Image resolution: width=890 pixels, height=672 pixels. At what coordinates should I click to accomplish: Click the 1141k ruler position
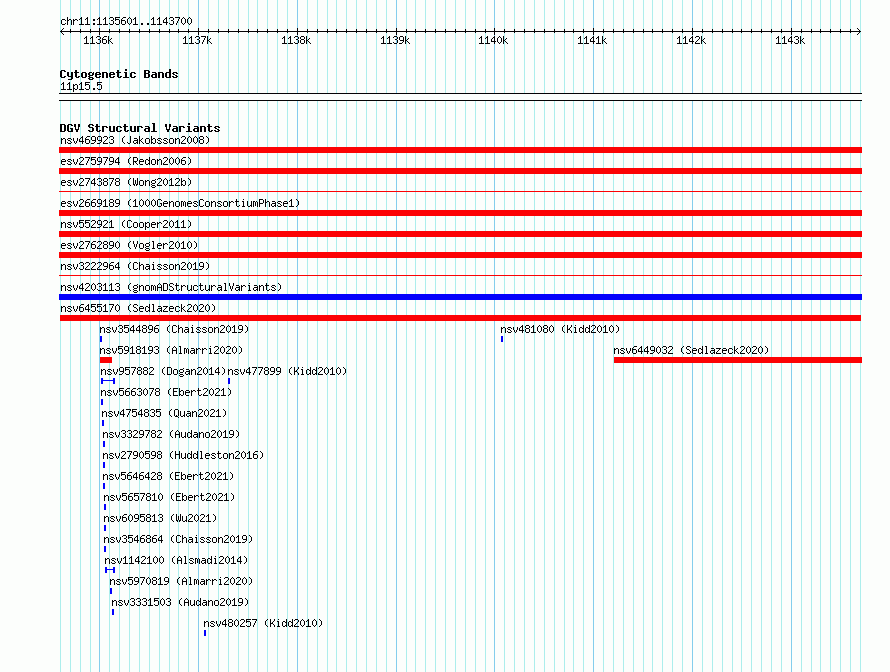[592, 40]
